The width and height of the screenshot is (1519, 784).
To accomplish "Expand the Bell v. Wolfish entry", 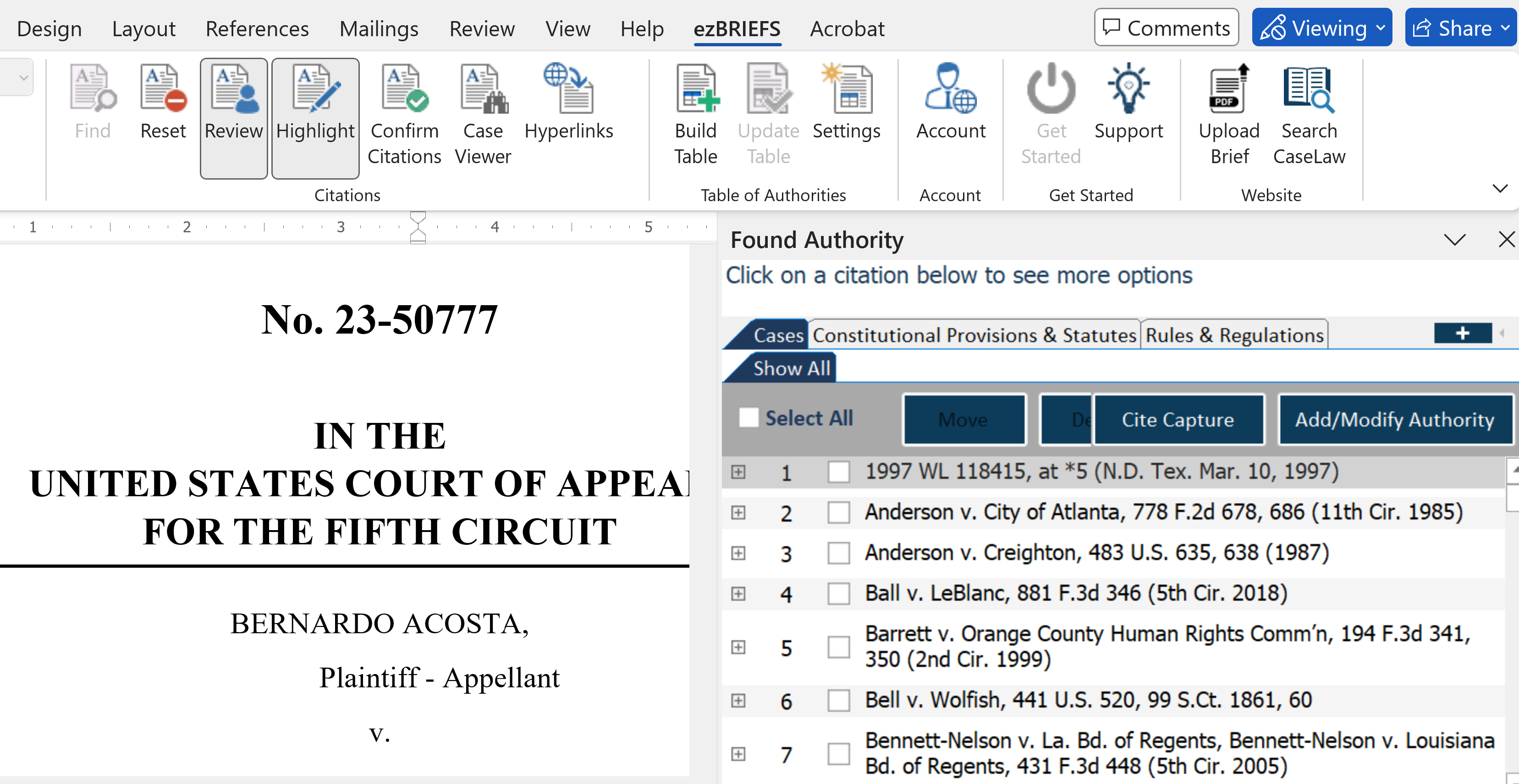I will click(x=737, y=700).
